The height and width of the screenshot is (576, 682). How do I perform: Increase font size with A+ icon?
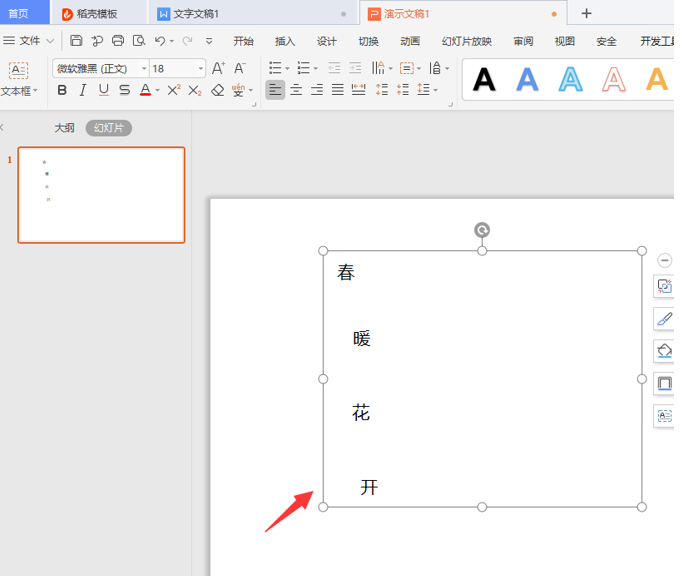(x=218, y=68)
